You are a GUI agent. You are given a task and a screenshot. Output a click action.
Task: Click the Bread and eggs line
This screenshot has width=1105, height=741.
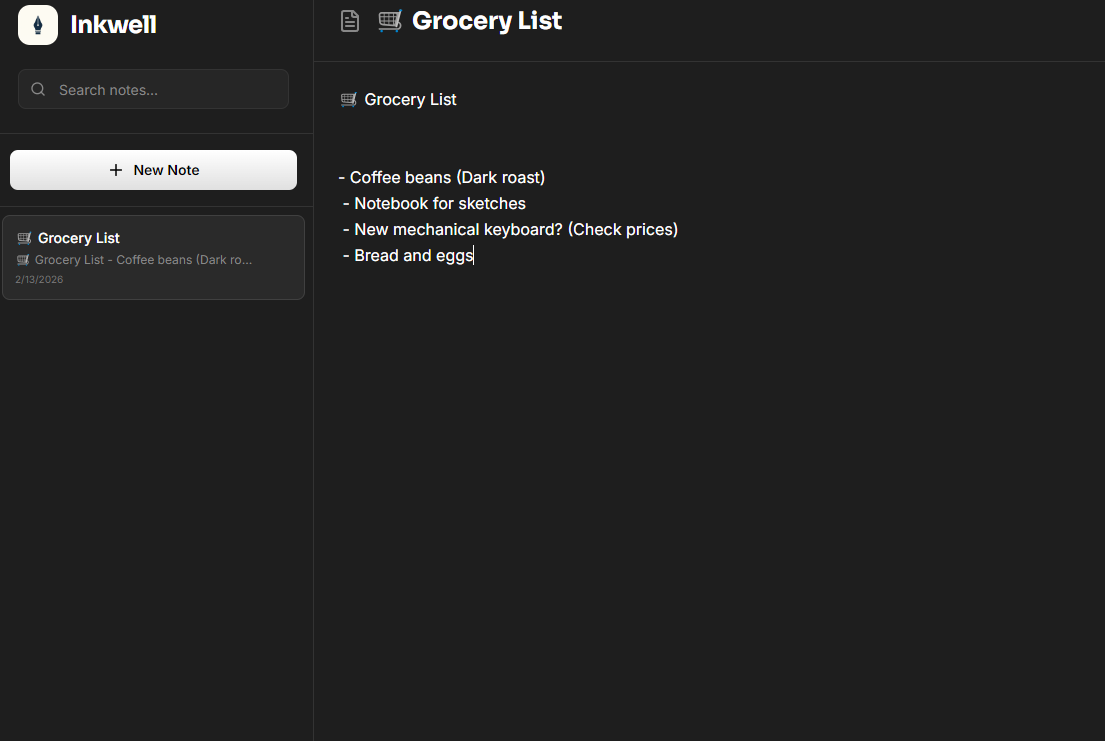click(x=413, y=256)
